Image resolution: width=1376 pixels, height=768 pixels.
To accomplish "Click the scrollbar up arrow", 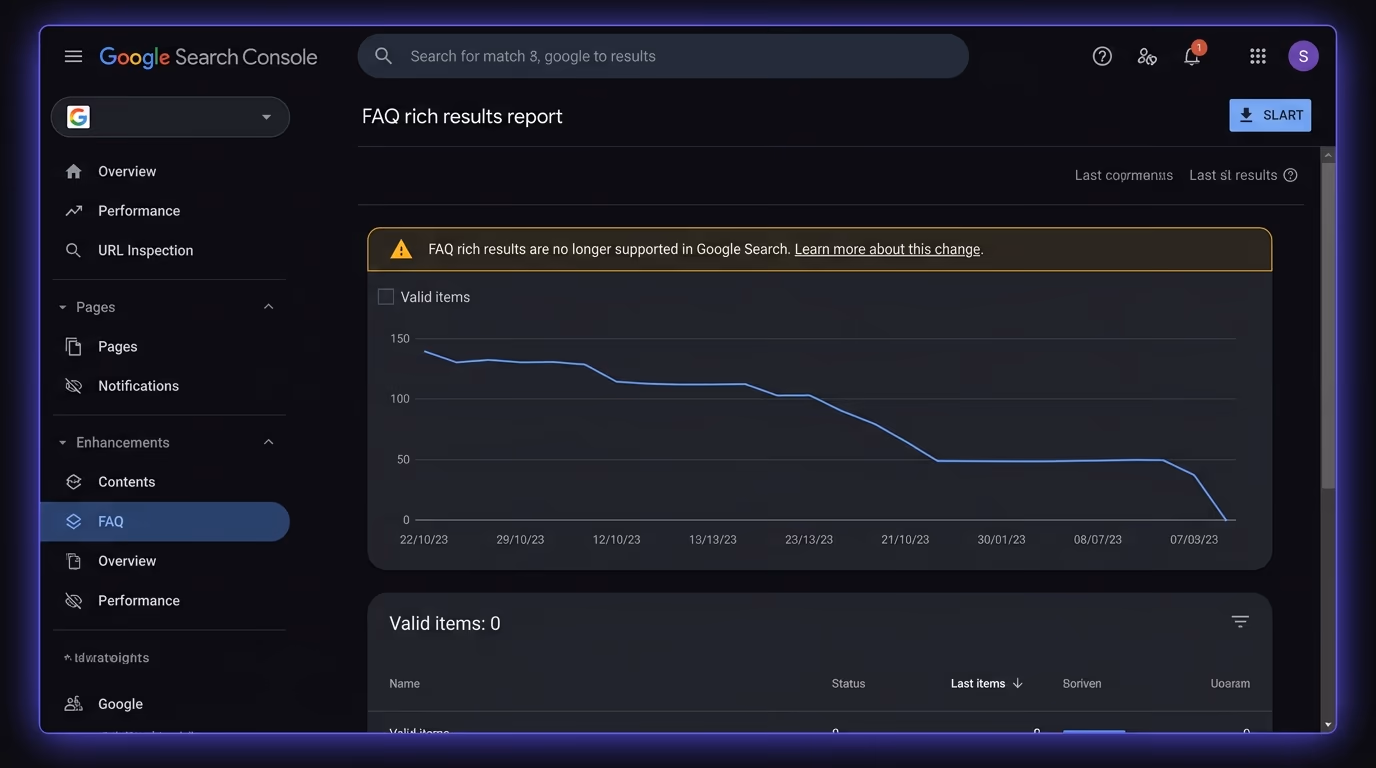I will tap(1328, 154).
